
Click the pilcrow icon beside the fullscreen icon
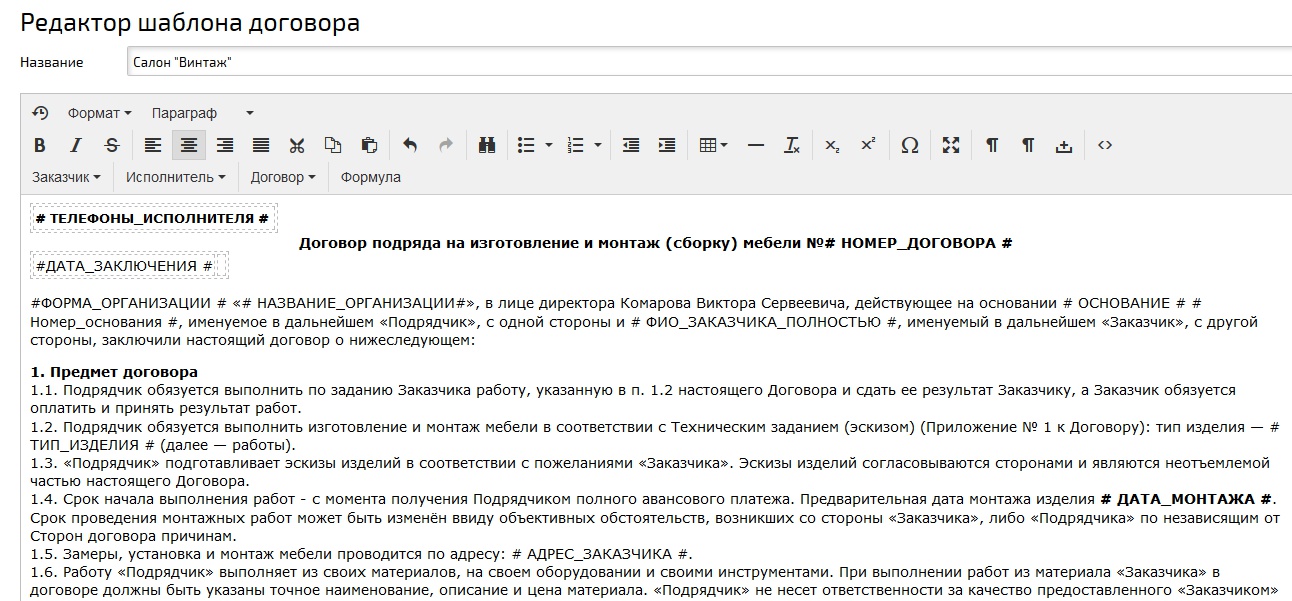point(992,146)
